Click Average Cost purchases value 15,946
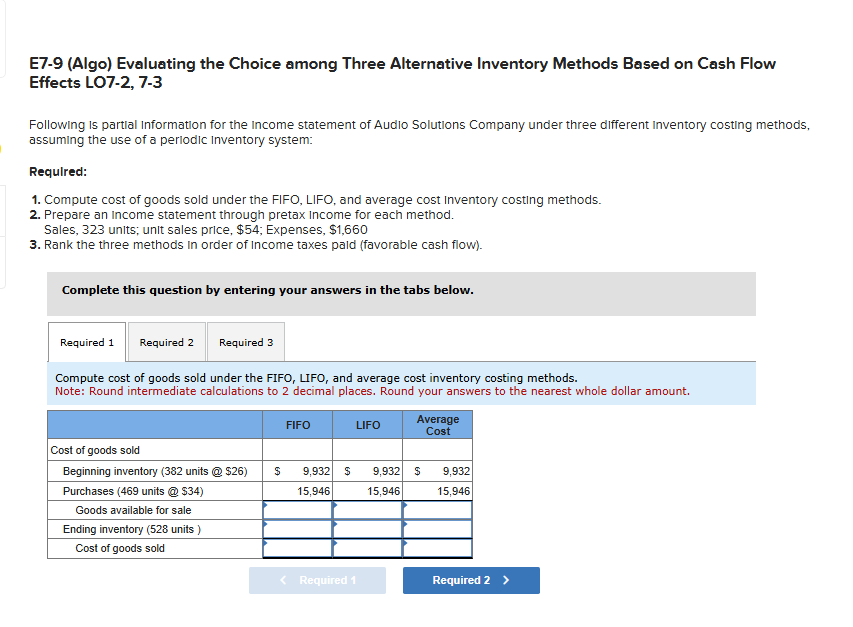Viewport: 853px width, 627px height. pyautogui.click(x=453, y=491)
